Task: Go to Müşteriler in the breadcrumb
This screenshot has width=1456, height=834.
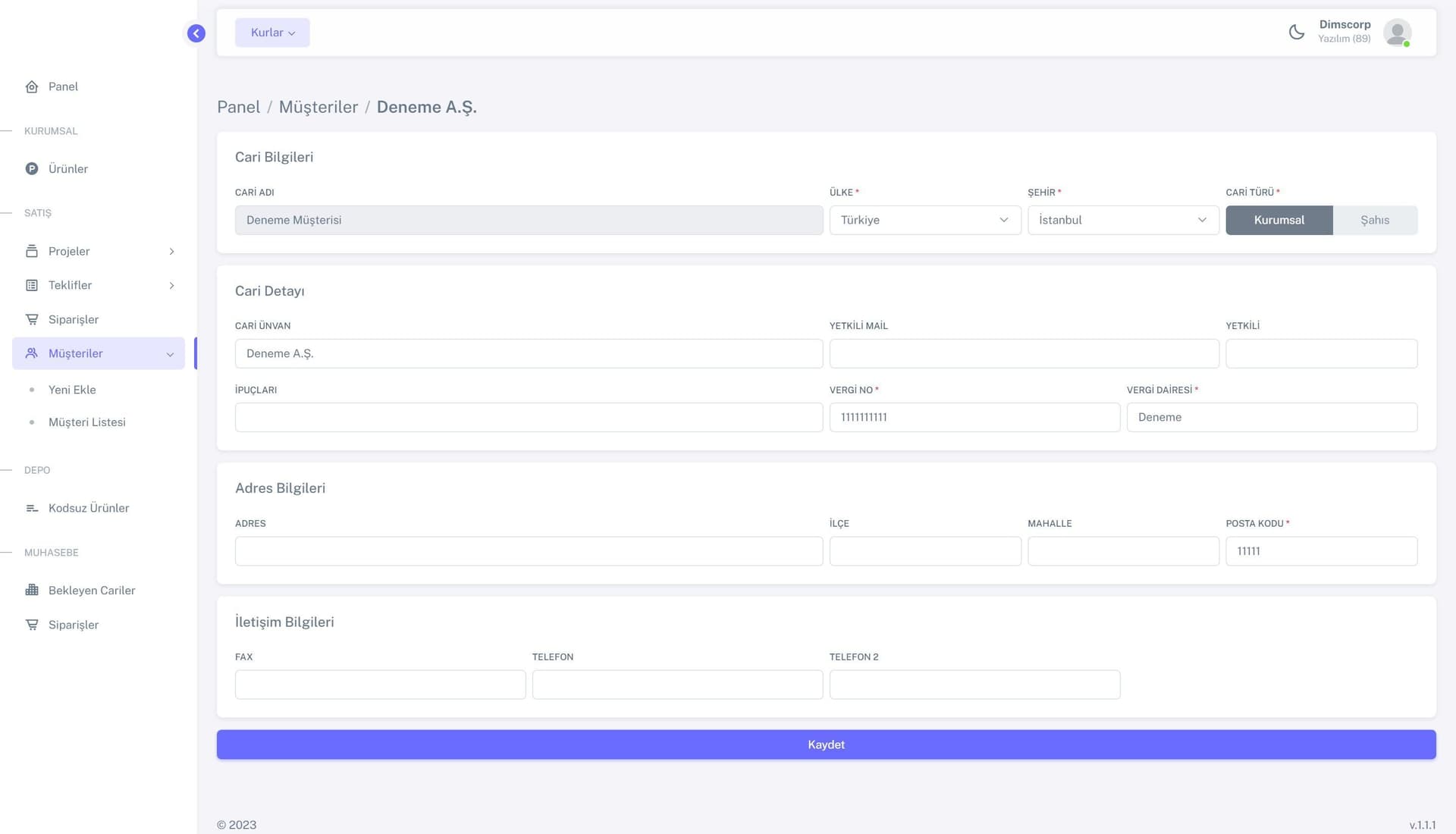Action: tap(318, 107)
